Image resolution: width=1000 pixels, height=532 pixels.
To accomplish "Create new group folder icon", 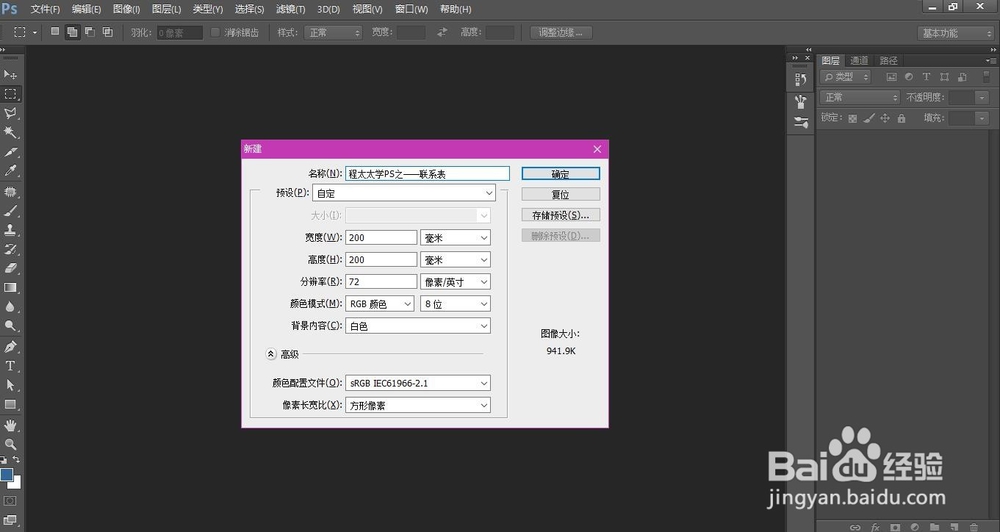I will pyautogui.click(x=934, y=527).
